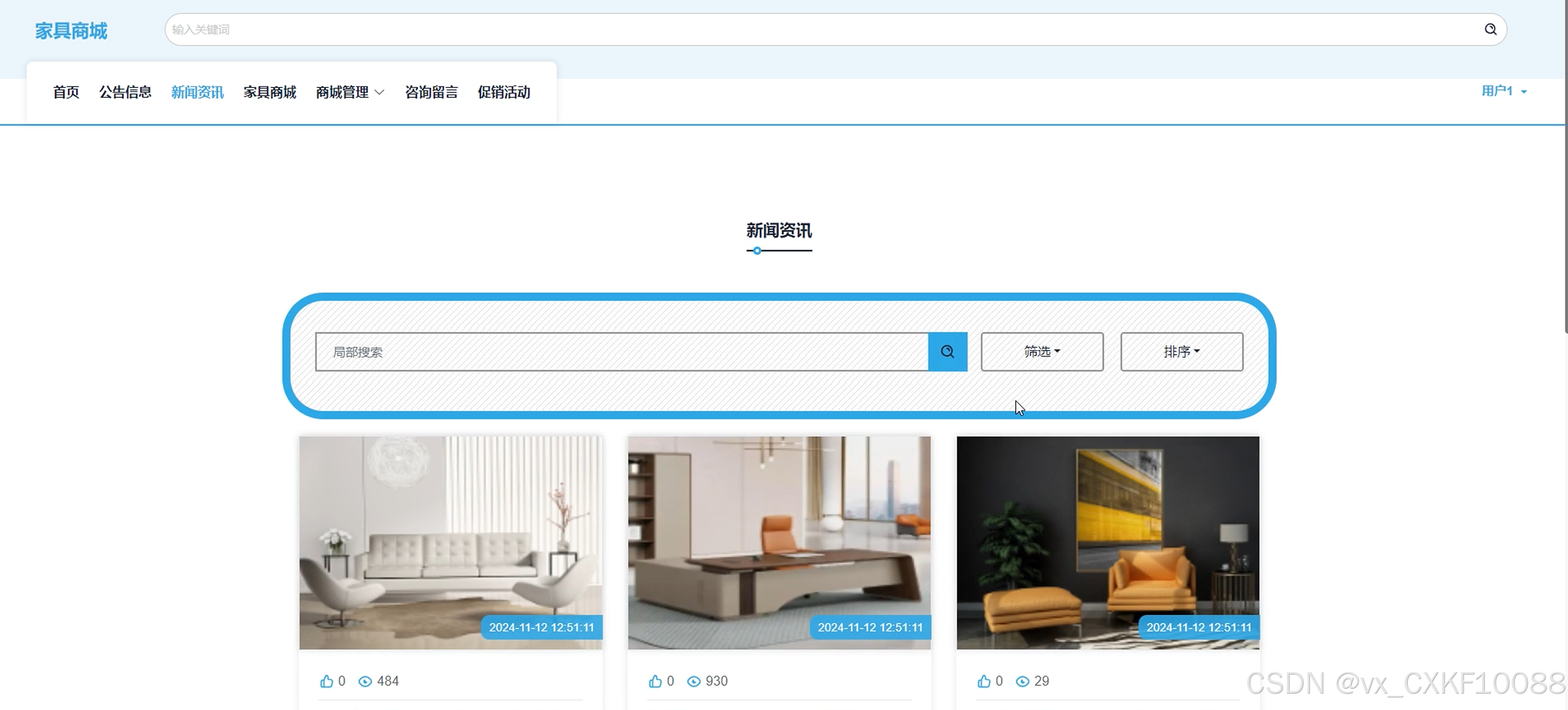Screen dimensions: 1568x710
Task: Open the 咨询留言 page link
Action: [431, 92]
